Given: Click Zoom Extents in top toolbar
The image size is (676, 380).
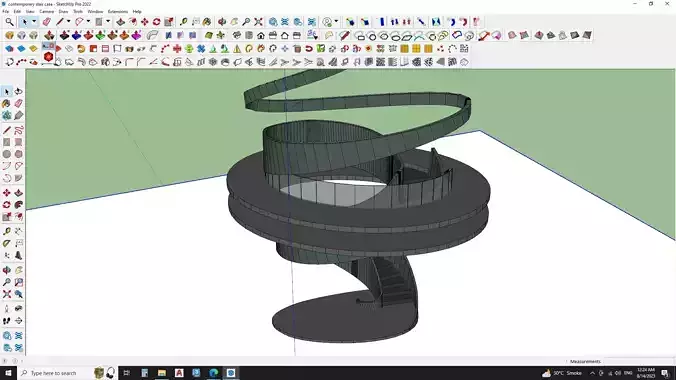Looking at the screenshot, I should click(258, 22).
